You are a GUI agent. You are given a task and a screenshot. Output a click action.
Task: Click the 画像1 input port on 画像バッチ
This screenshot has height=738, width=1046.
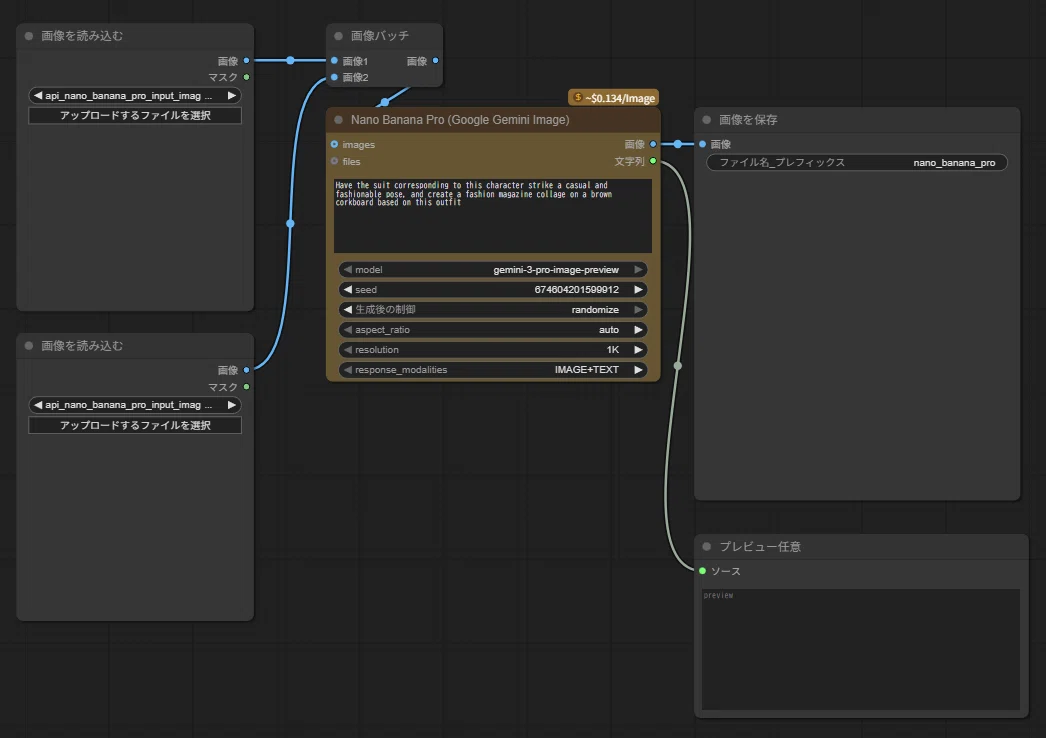point(334,61)
